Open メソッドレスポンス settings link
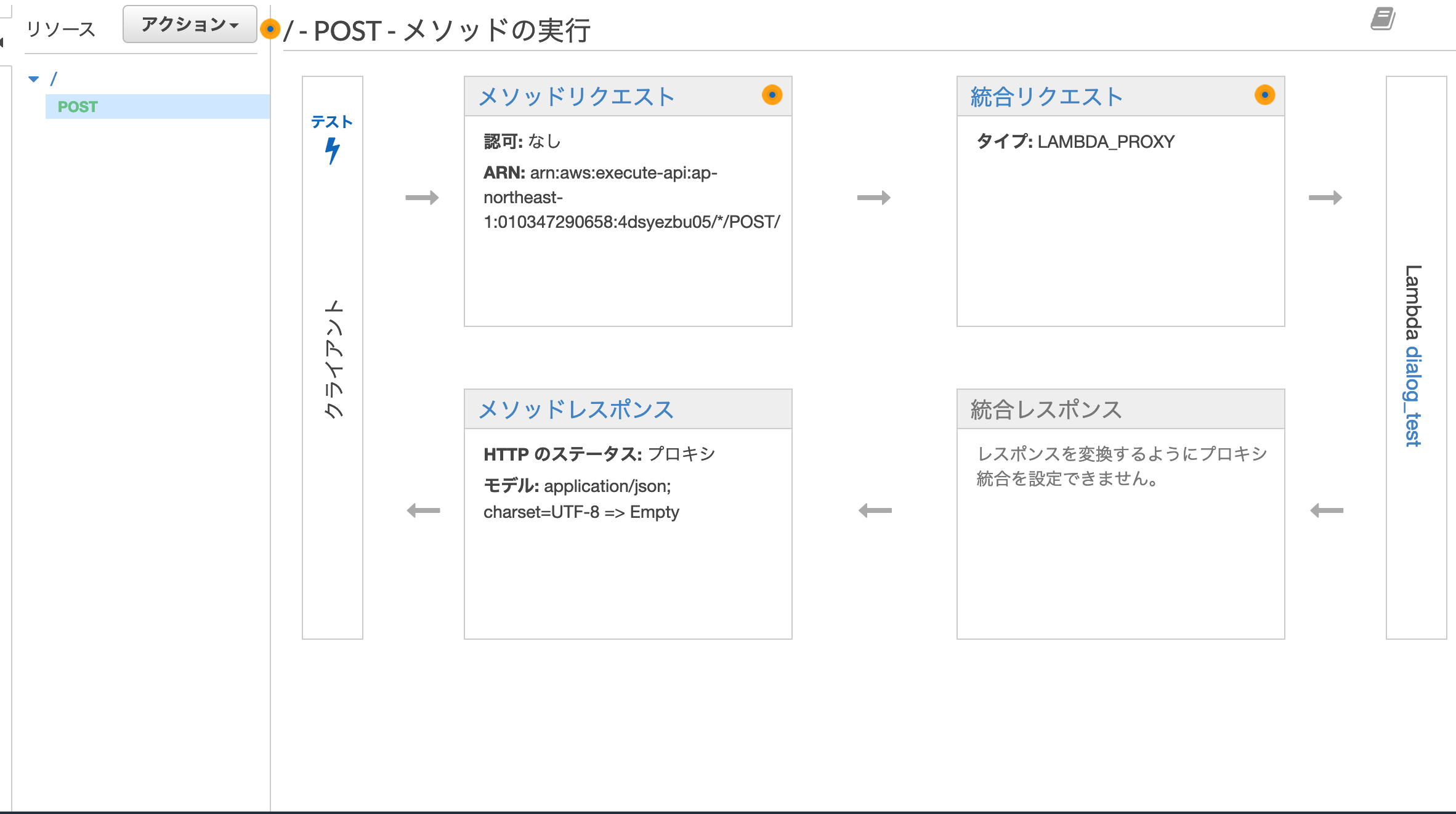 pos(576,409)
